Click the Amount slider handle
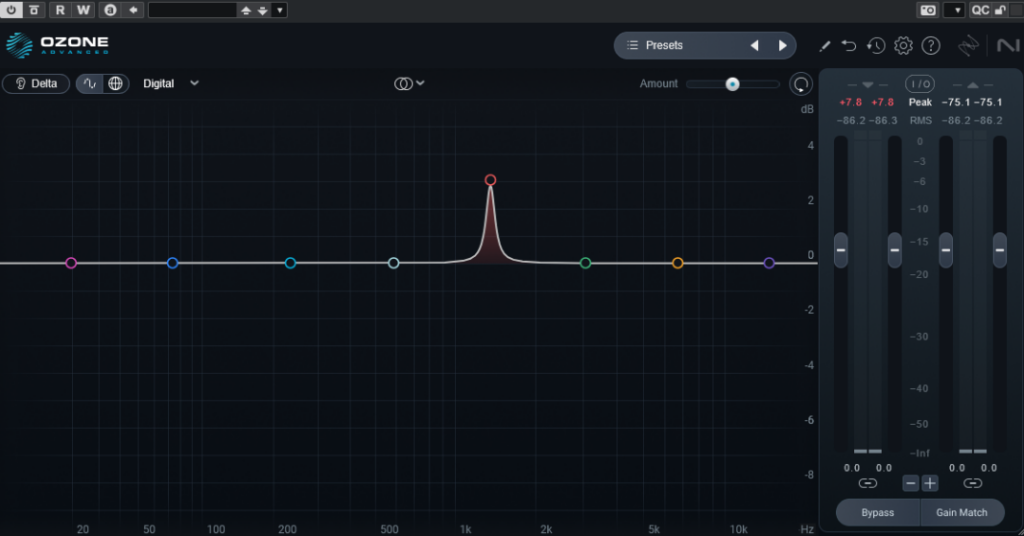 (732, 84)
